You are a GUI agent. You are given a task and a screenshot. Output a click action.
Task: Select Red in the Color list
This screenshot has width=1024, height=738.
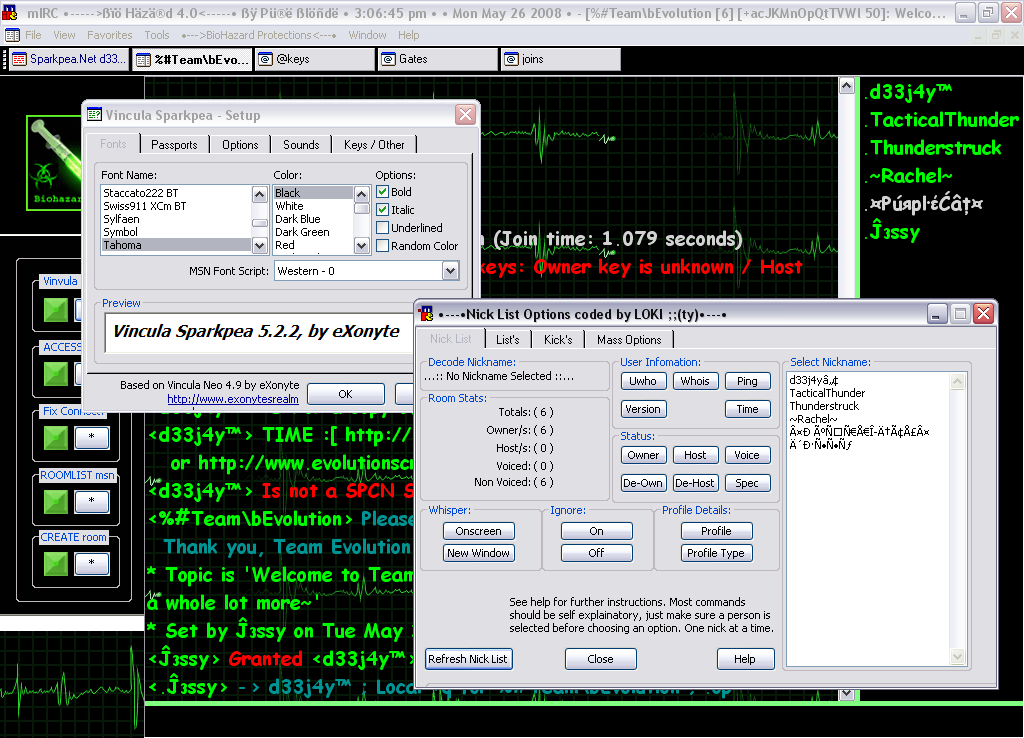[313, 245]
